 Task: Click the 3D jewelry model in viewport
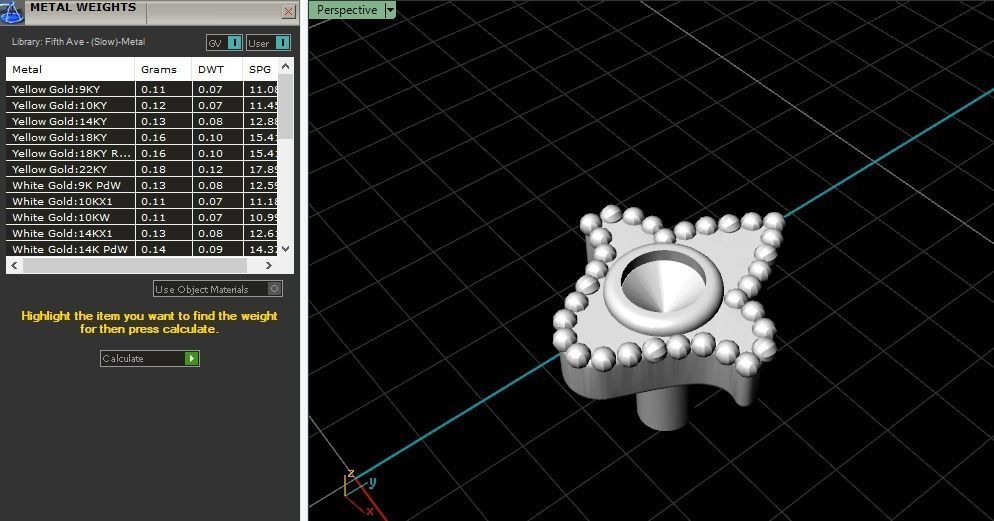(x=669, y=317)
